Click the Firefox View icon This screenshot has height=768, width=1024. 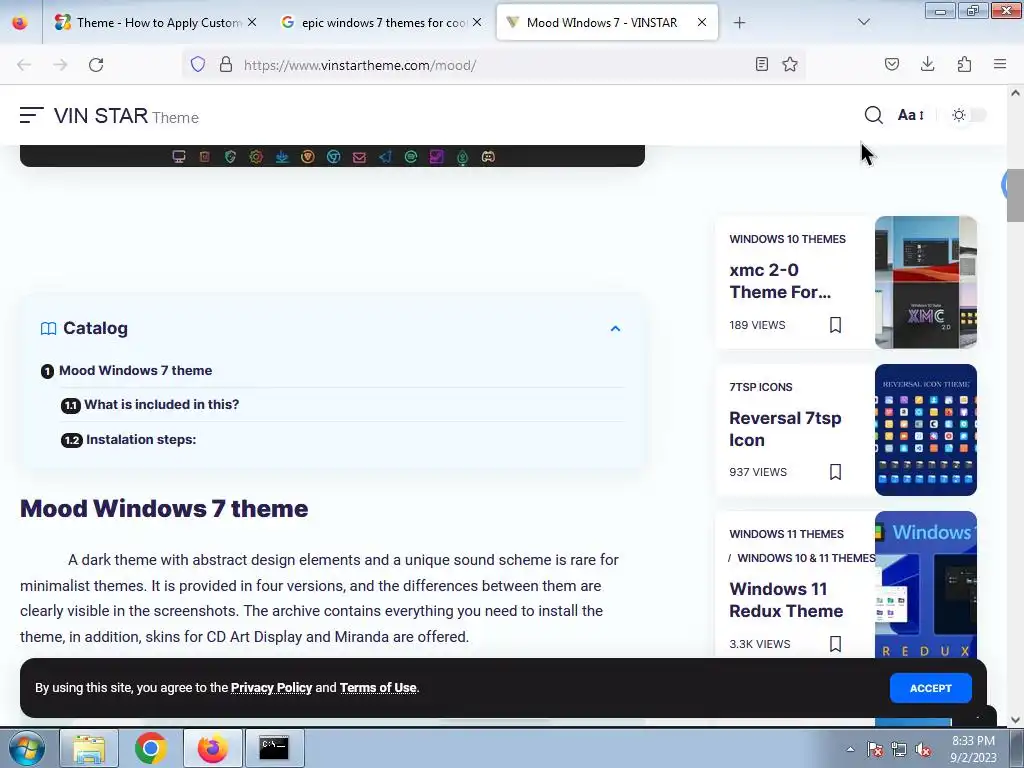(x=20, y=23)
